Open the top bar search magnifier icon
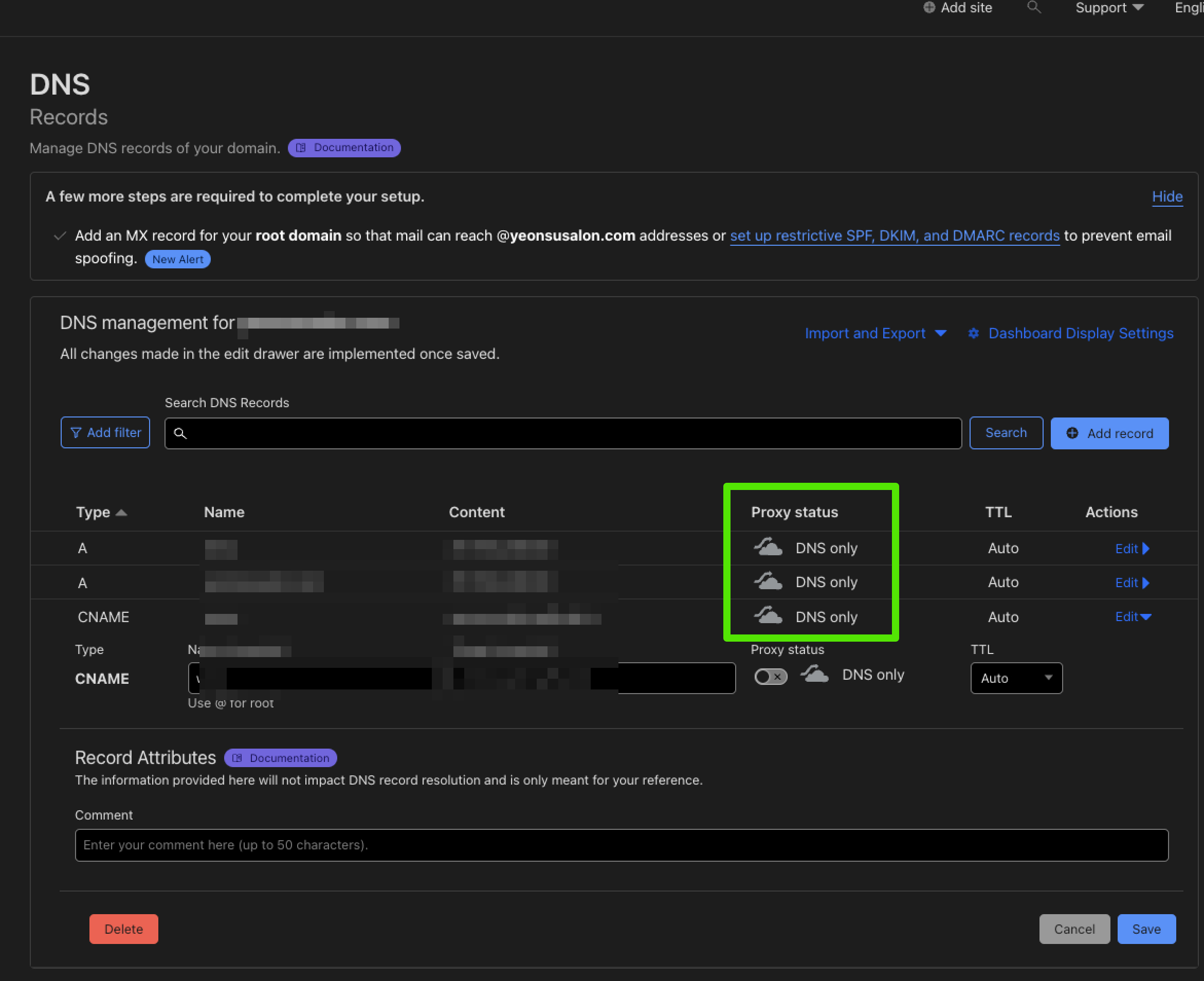1204x981 pixels. pyautogui.click(x=1033, y=7)
